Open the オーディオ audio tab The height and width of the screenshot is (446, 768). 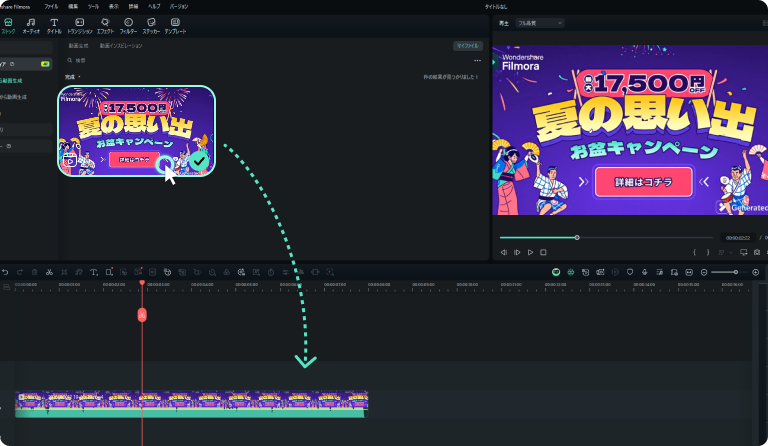(x=31, y=25)
